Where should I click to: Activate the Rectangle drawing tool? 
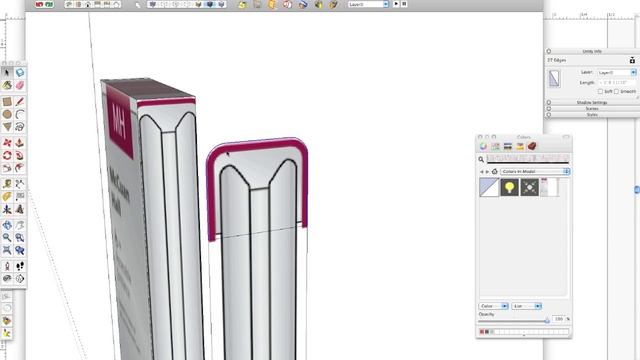tap(7, 101)
